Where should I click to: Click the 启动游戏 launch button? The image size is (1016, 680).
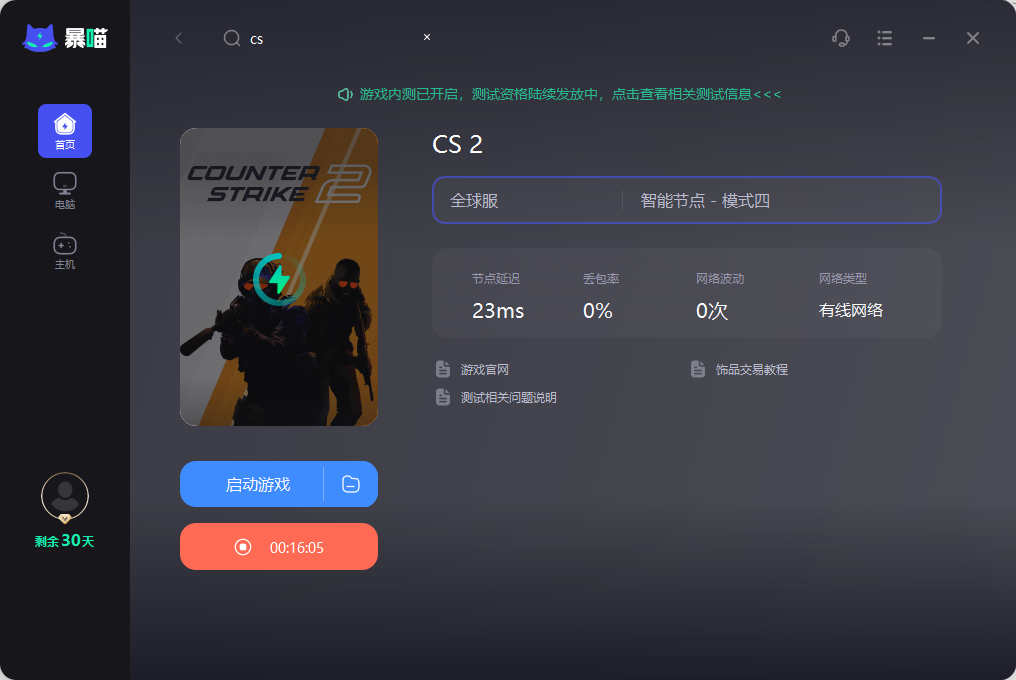251,484
